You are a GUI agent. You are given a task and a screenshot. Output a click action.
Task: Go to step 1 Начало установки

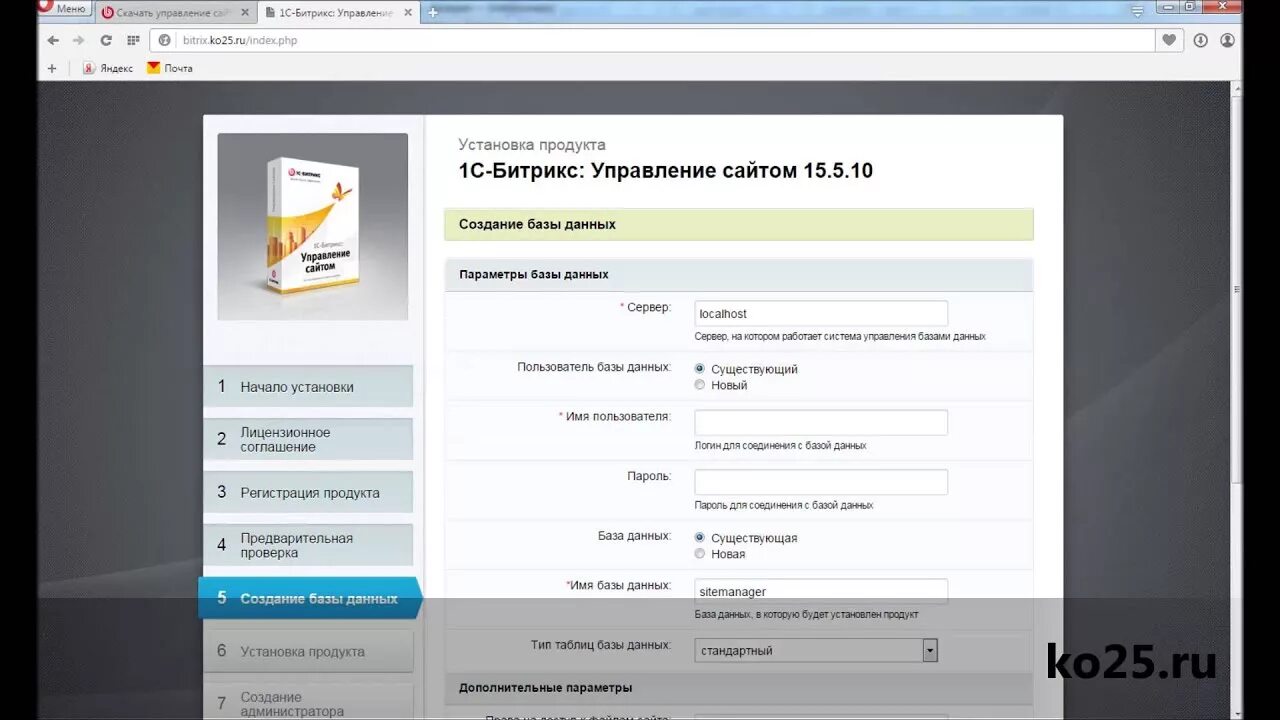[308, 387]
